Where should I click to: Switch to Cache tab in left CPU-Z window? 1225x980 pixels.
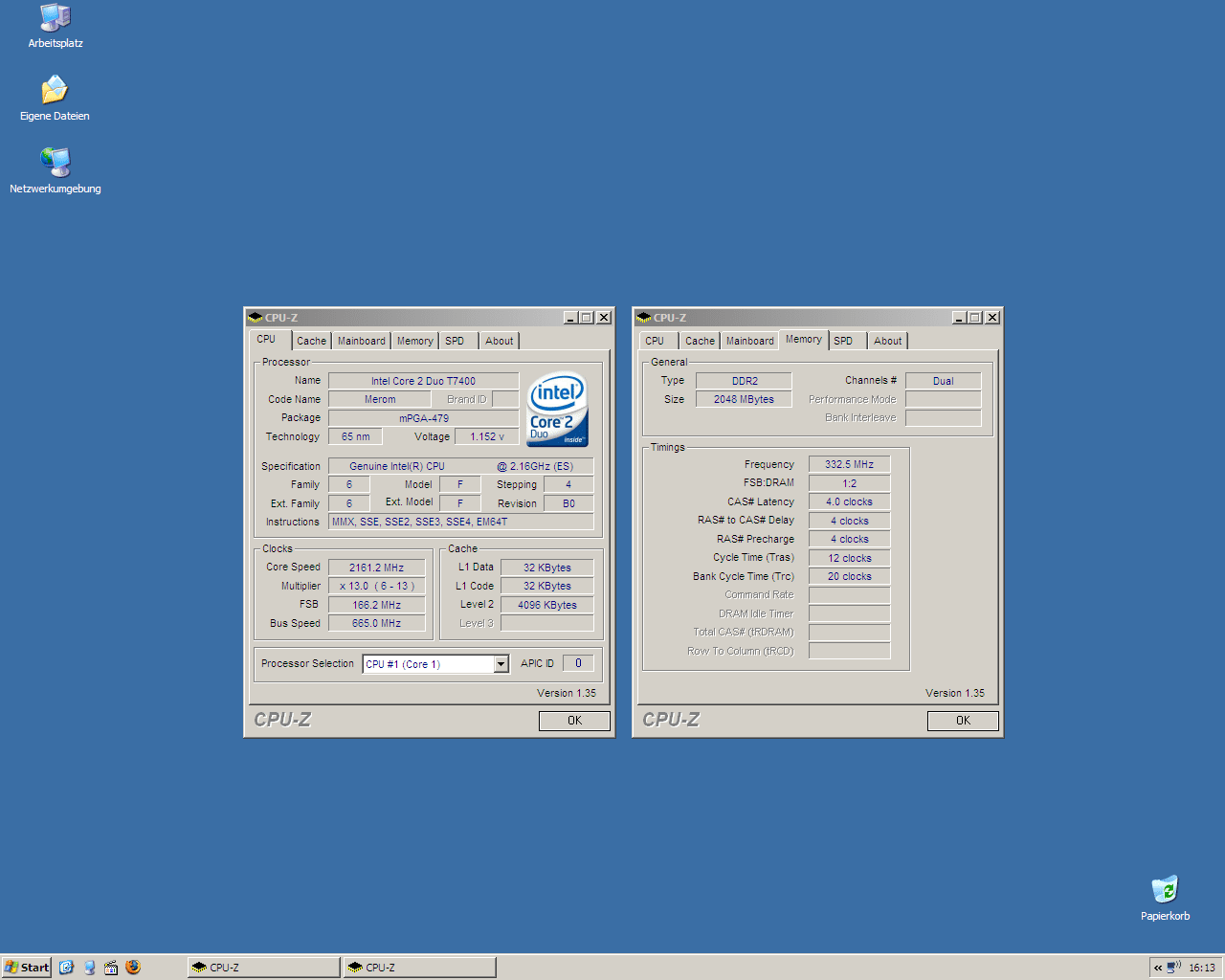(311, 341)
